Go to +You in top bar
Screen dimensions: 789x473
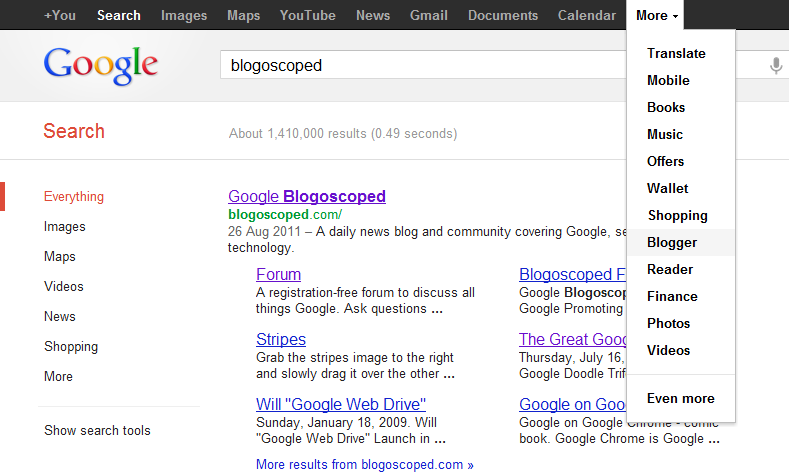click(59, 15)
